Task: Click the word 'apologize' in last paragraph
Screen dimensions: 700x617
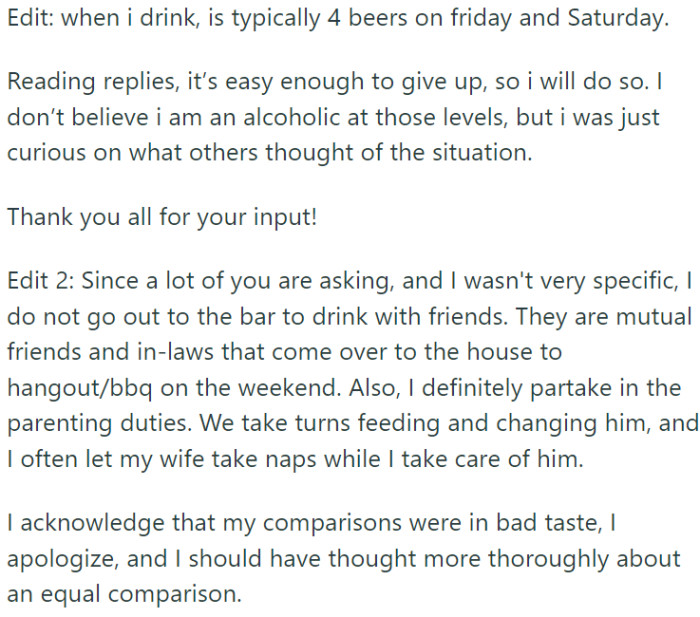Action: pos(63,560)
